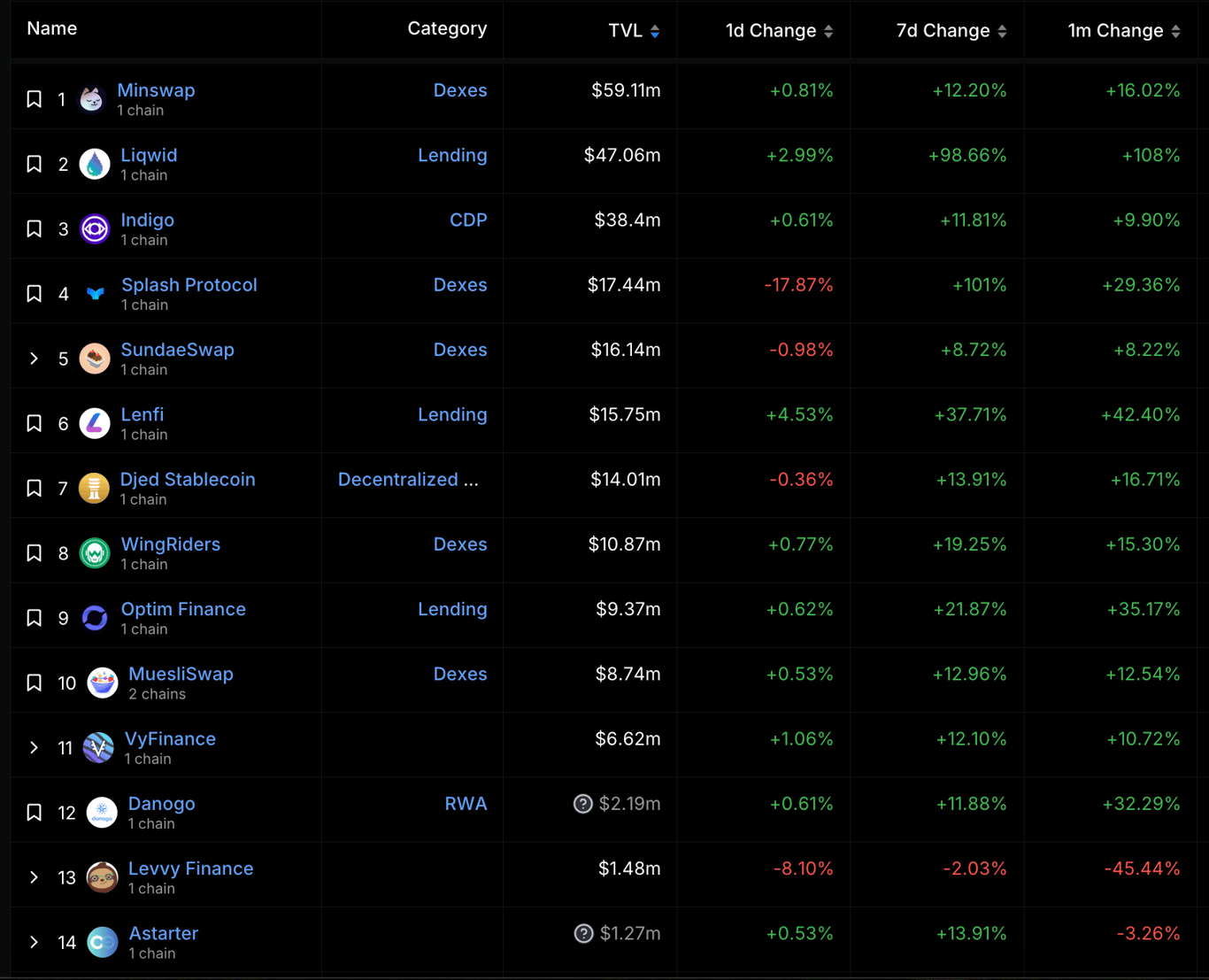Bookmark the Splash Protocol row
This screenshot has height=980, width=1209.
34,294
